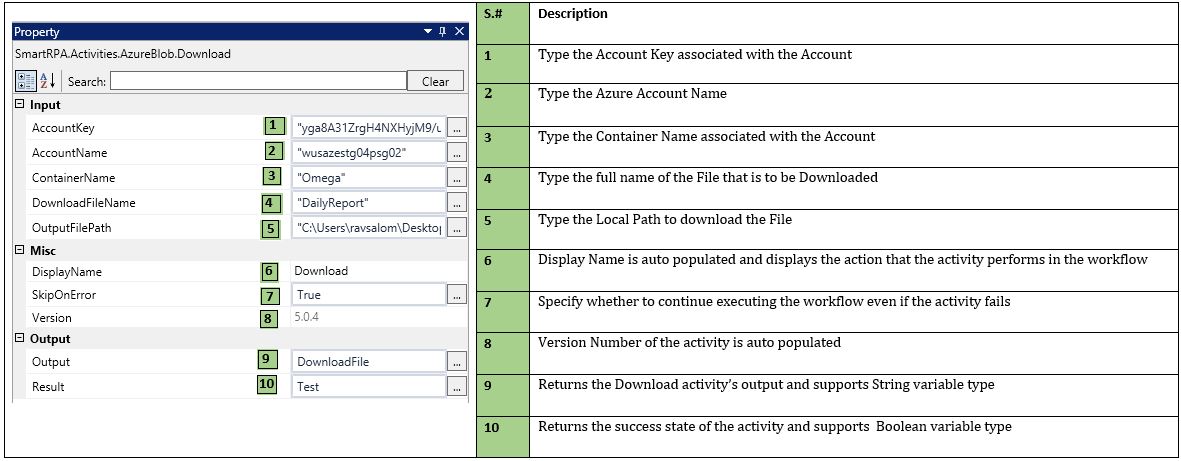The height and width of the screenshot is (461, 1181).
Task: Click ellipsis button beside SkipOnError value
Action: click(457, 295)
